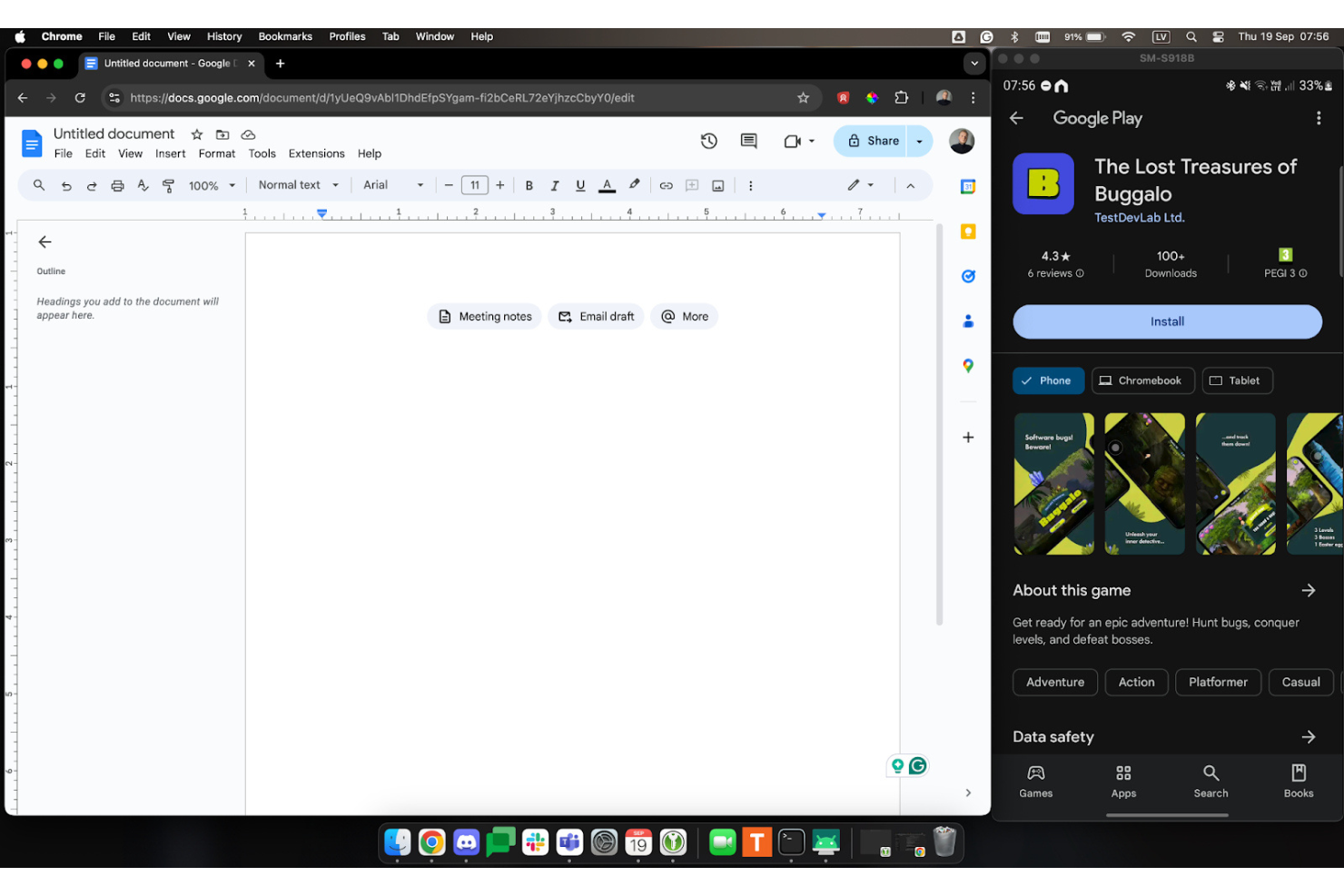This screenshot has height=896, width=1344.
Task: Go back in Google Play
Action: tap(1016, 118)
